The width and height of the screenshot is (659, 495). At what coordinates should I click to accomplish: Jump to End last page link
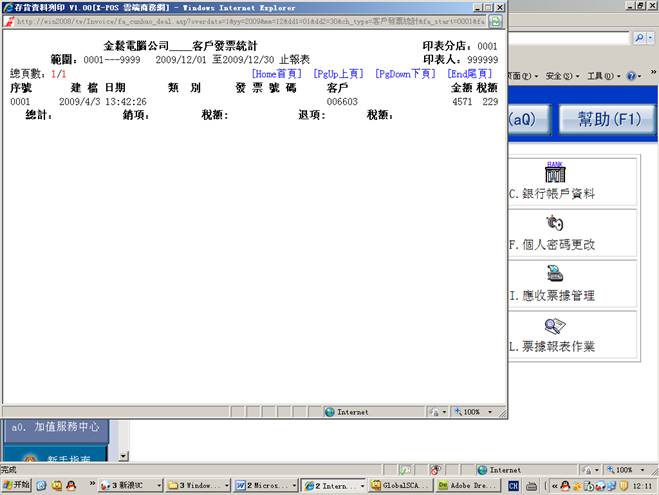470,74
